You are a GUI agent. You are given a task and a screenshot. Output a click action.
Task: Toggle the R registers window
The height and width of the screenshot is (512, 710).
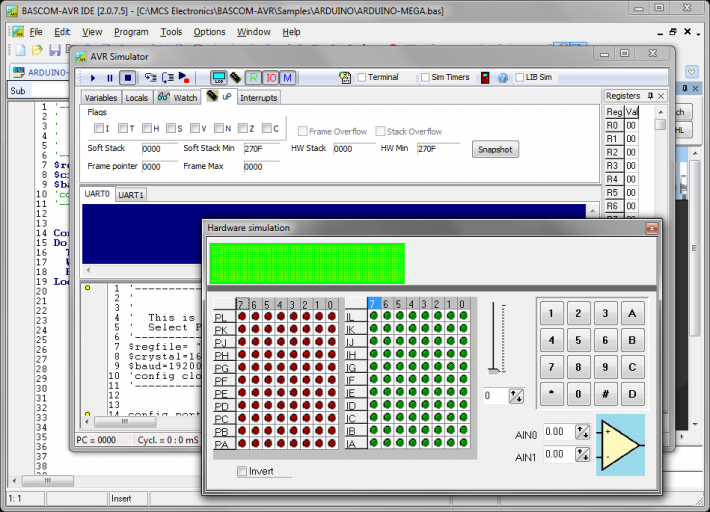click(x=254, y=78)
